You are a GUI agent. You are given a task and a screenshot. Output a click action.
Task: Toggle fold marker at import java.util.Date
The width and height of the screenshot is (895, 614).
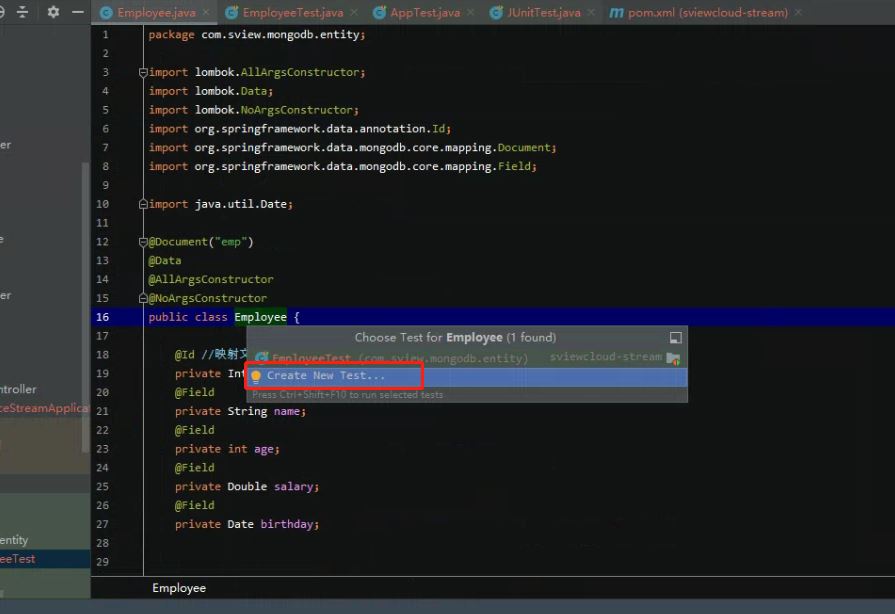(143, 204)
